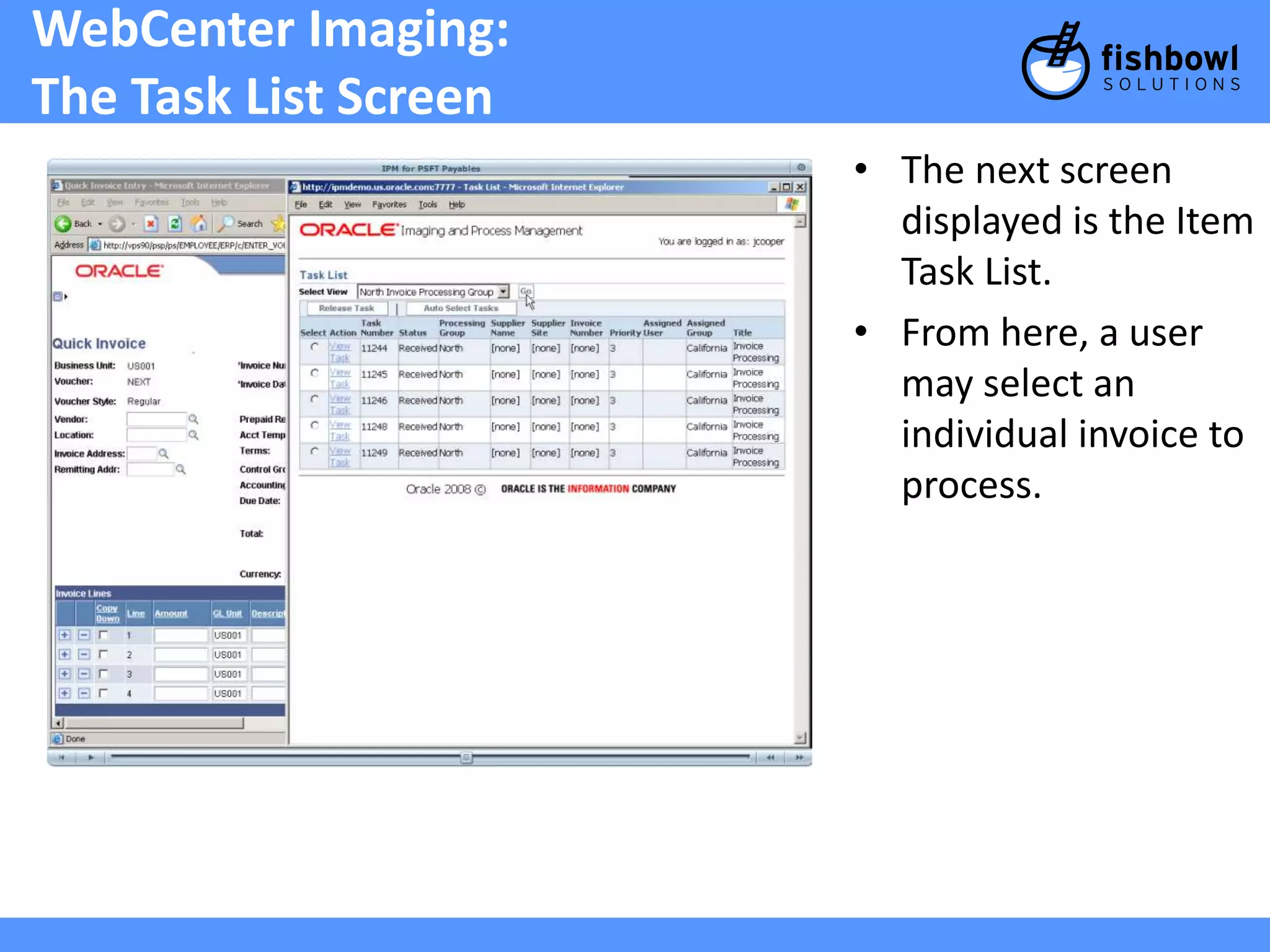Image resolution: width=1270 pixels, height=952 pixels.
Task: Add row after invoice line 4
Action: 64,694
